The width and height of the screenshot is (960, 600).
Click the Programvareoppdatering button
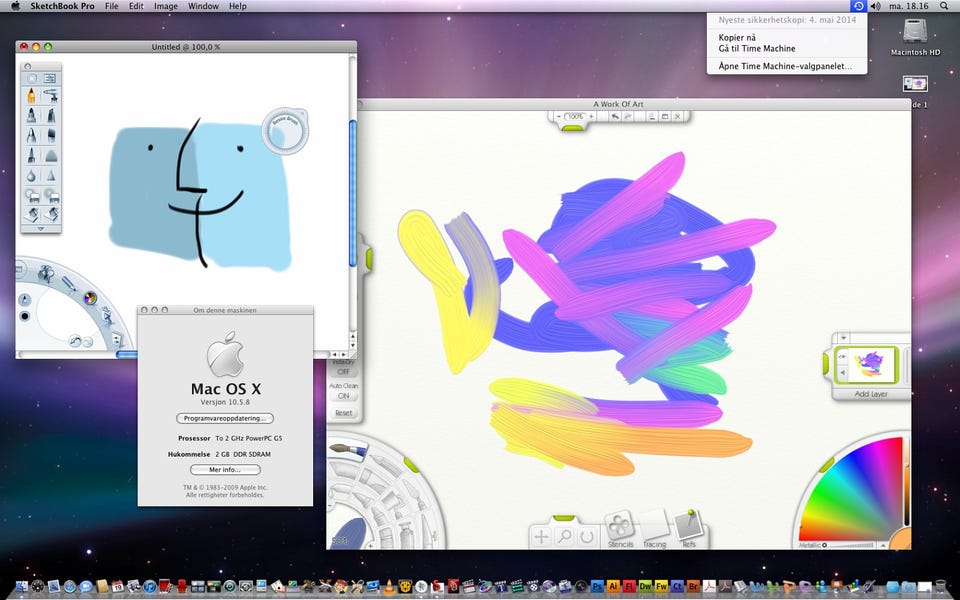point(225,419)
